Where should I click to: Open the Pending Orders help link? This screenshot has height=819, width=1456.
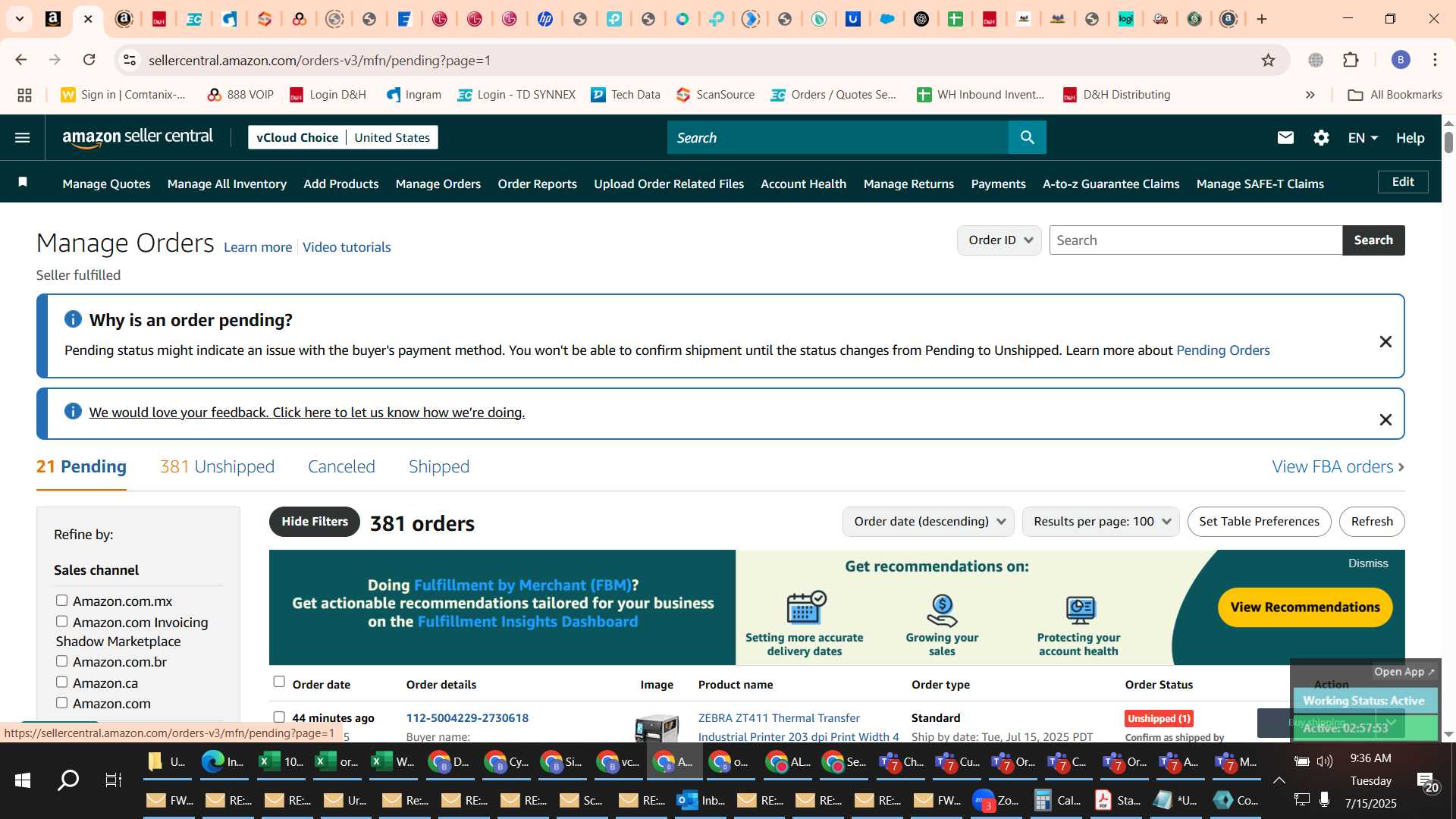1222,350
